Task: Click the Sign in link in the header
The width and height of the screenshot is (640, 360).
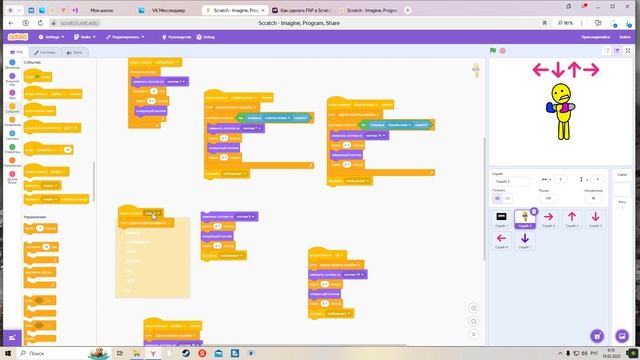Action: (625, 37)
